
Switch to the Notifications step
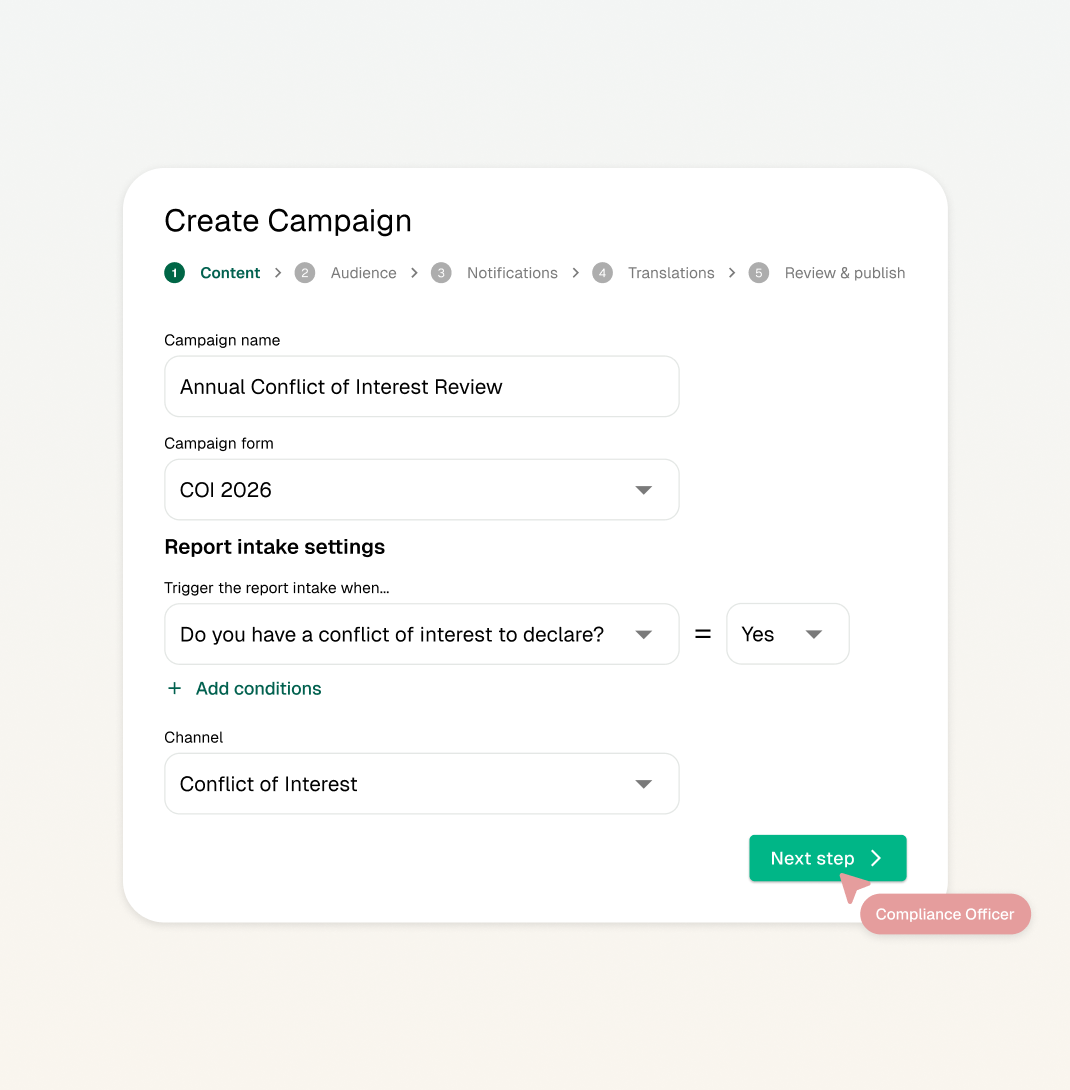(512, 273)
